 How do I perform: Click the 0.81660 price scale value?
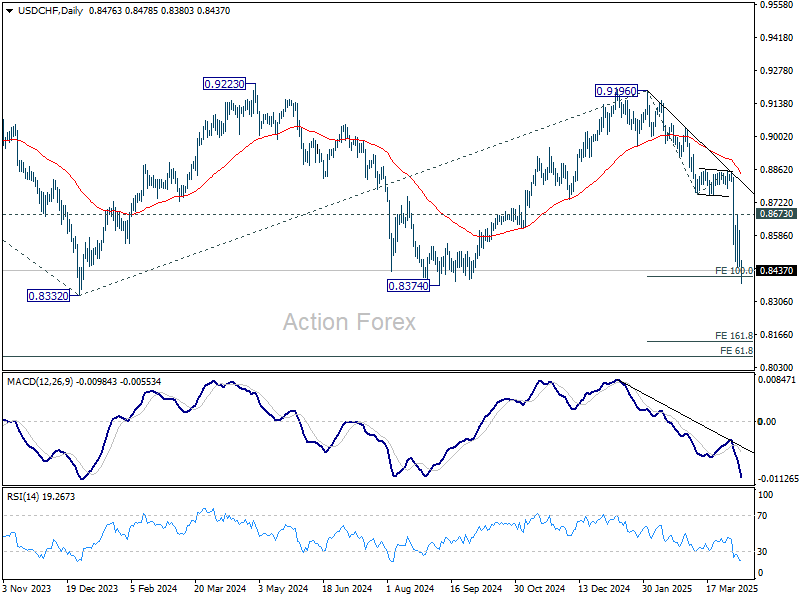[777, 335]
